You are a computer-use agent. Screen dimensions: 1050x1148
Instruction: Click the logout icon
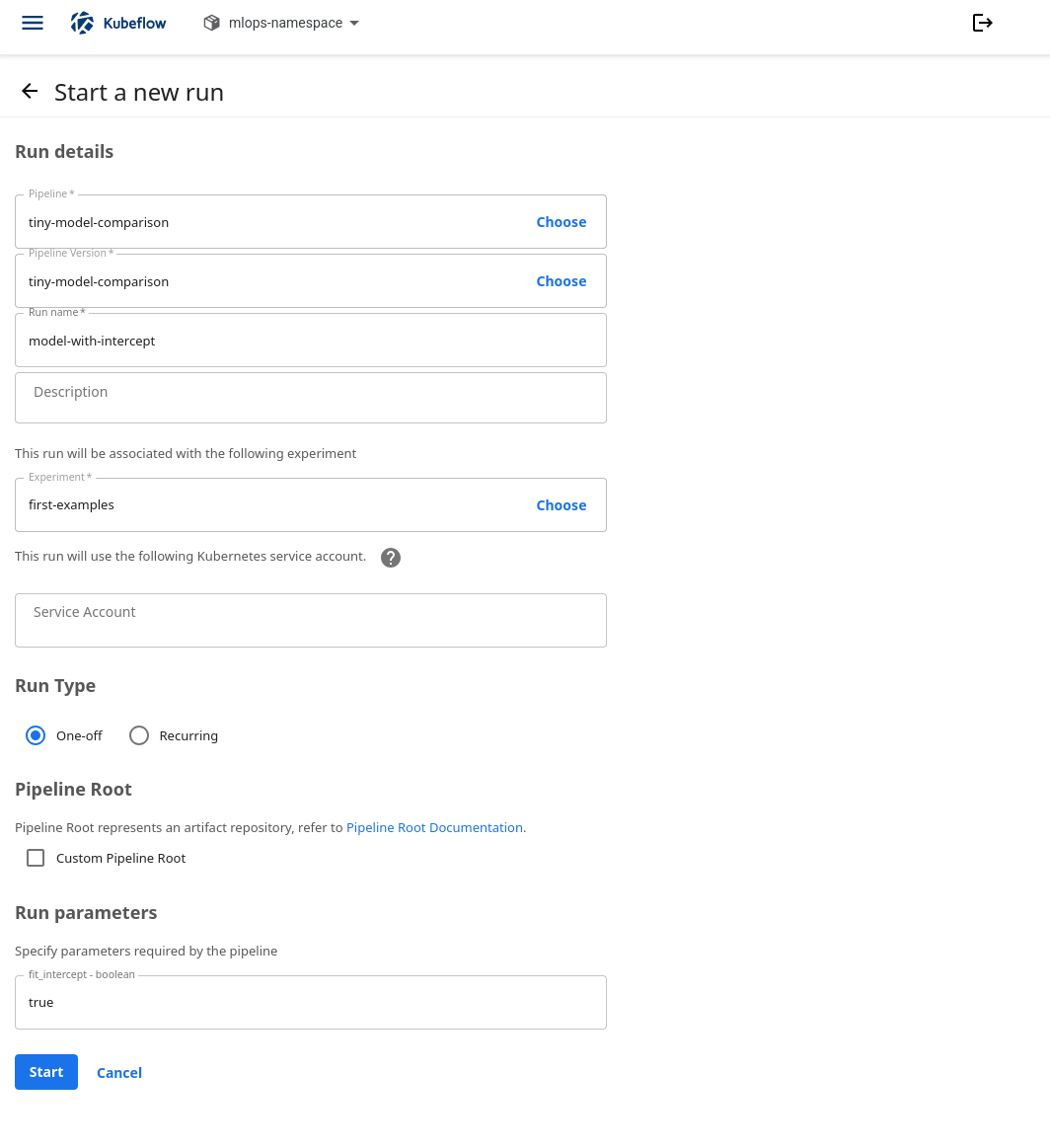click(x=982, y=23)
